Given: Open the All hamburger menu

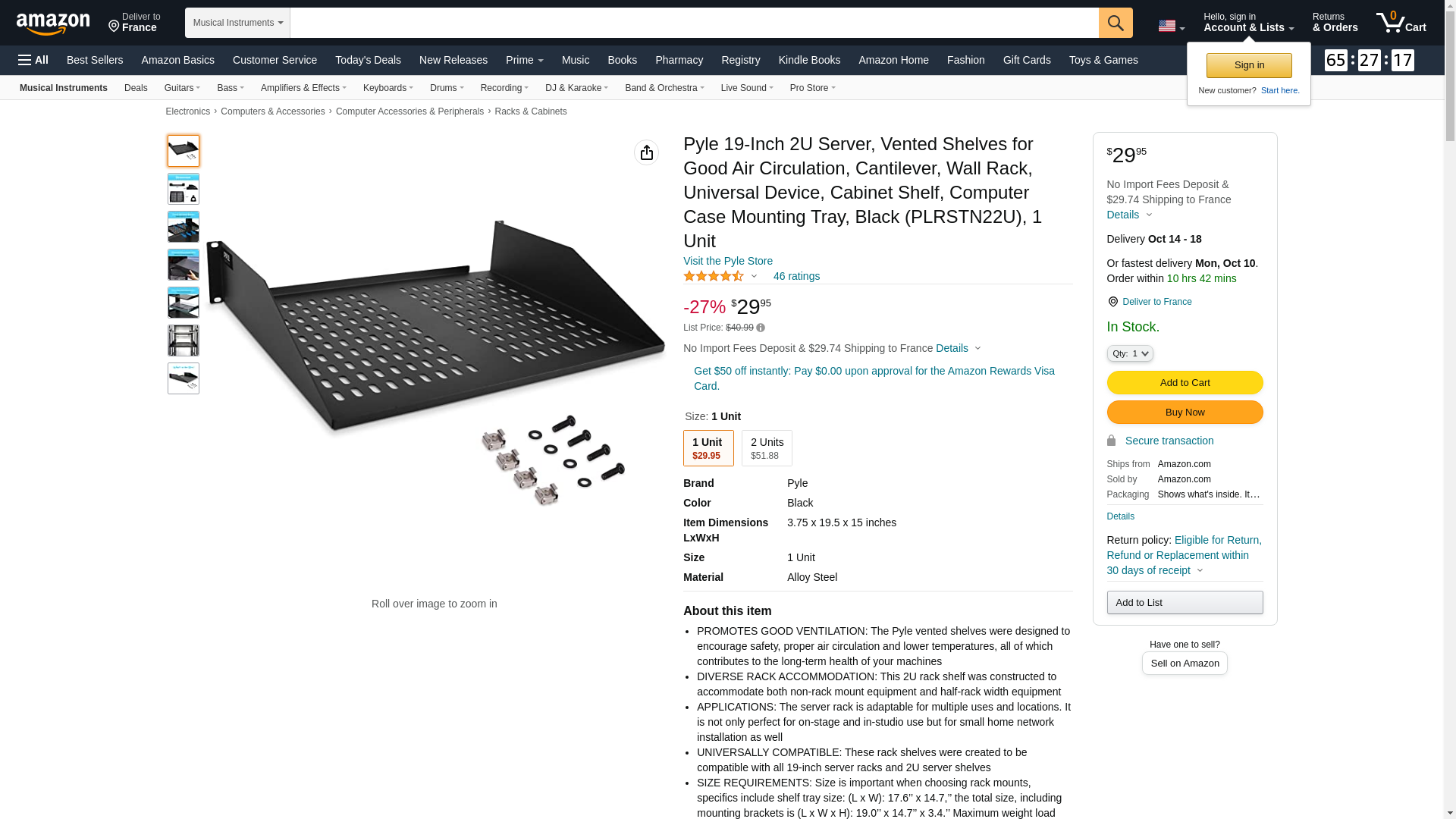Looking at the screenshot, I should [33, 60].
